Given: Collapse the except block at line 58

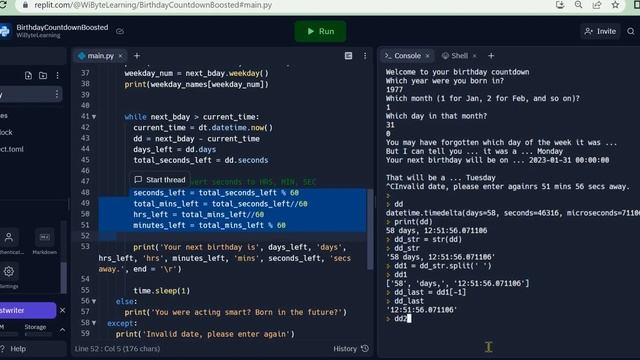Looking at the screenshot, I should pyautogui.click(x=94, y=323).
